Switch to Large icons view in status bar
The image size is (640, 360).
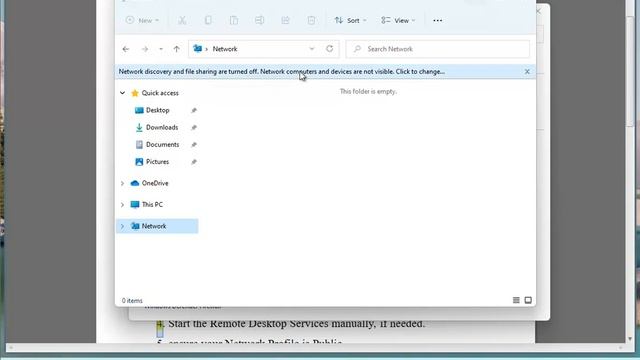[528, 300]
